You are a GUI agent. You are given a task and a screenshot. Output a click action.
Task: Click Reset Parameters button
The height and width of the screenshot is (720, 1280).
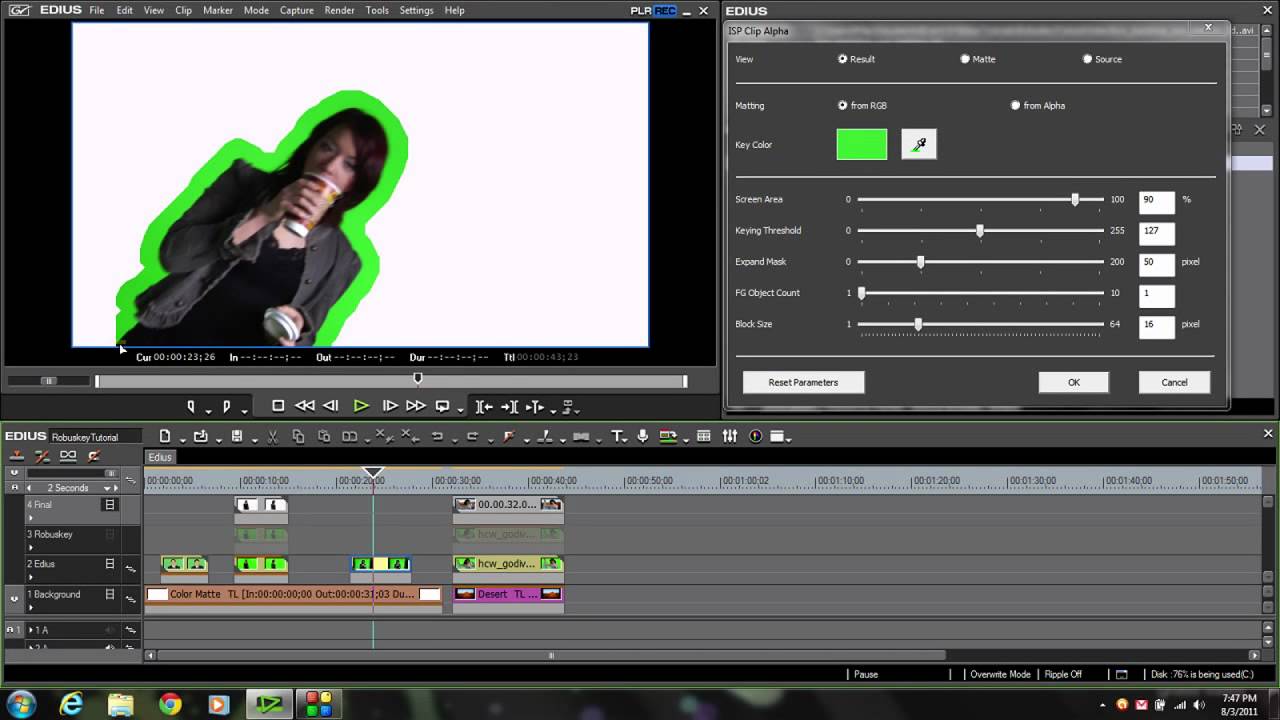pos(803,382)
